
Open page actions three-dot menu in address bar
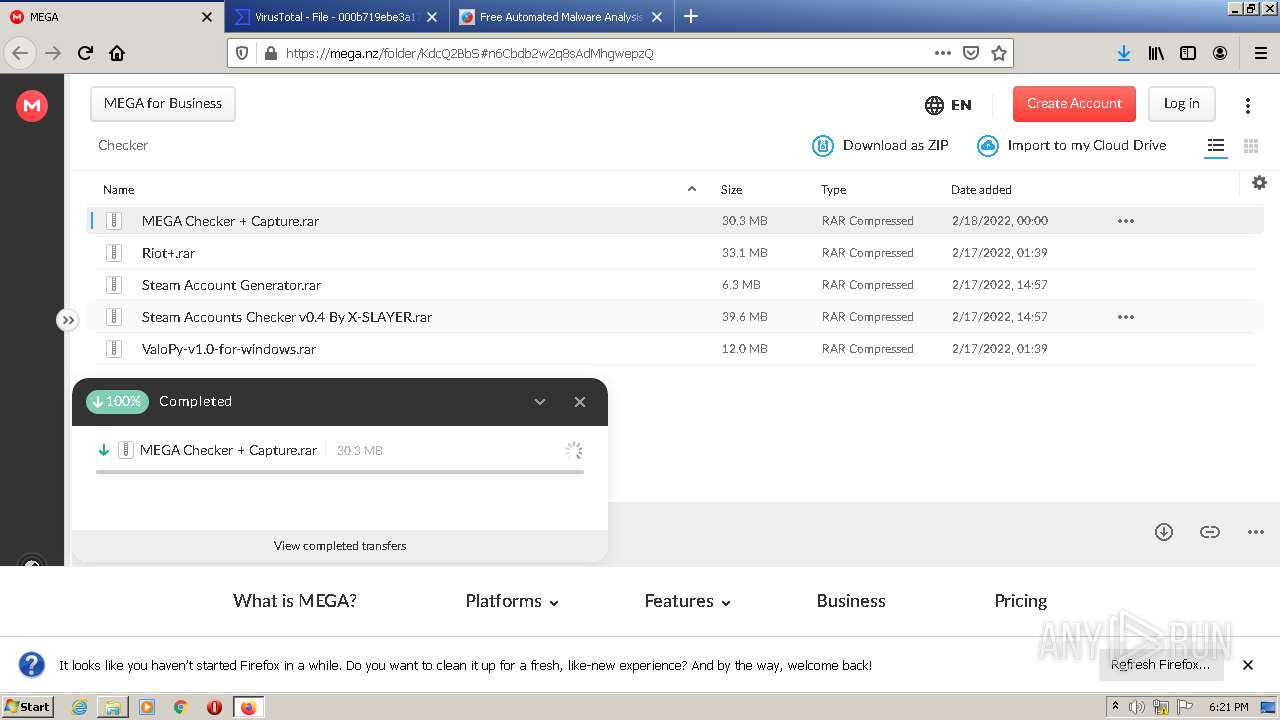942,53
